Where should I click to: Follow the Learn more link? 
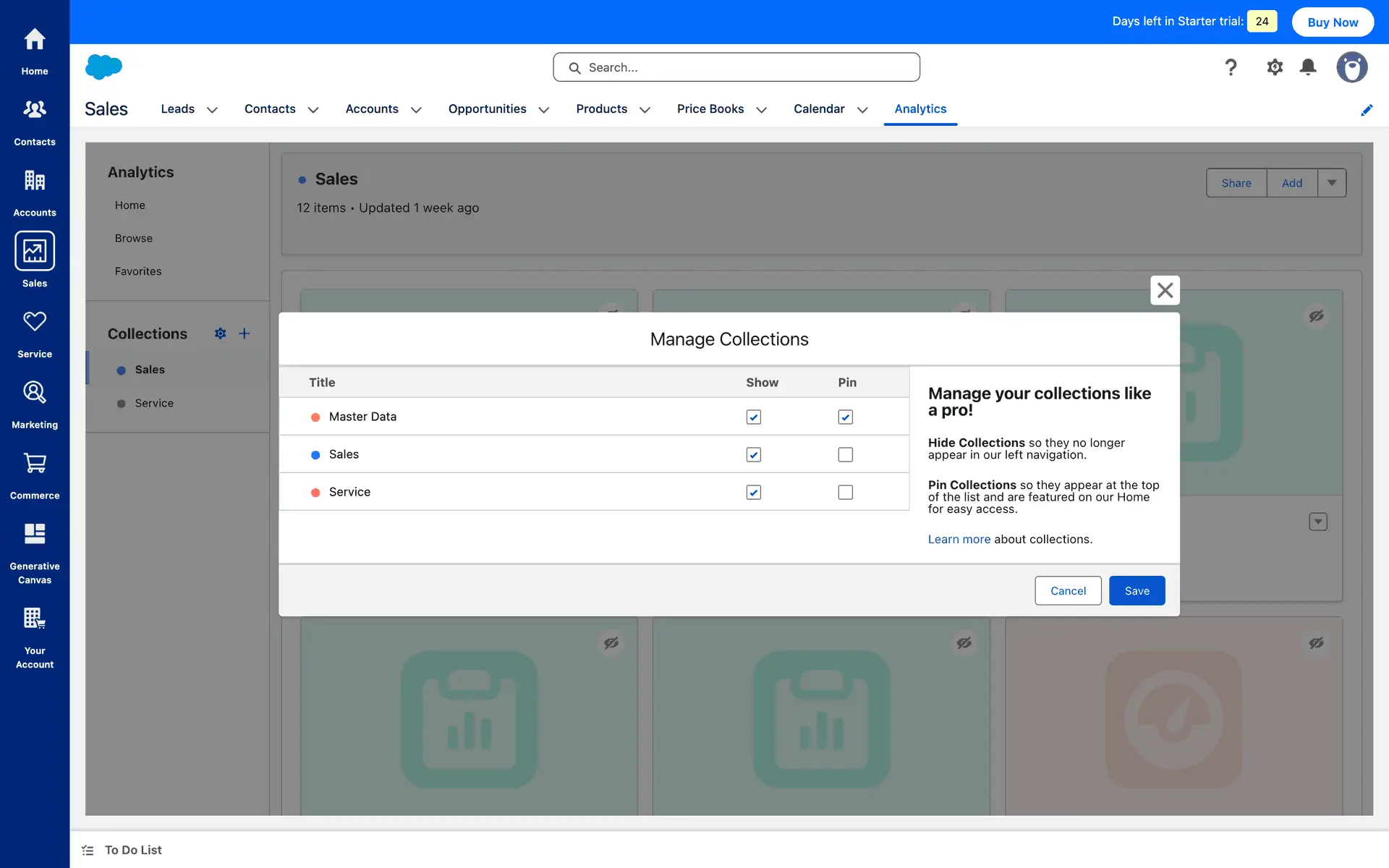pyautogui.click(x=959, y=540)
